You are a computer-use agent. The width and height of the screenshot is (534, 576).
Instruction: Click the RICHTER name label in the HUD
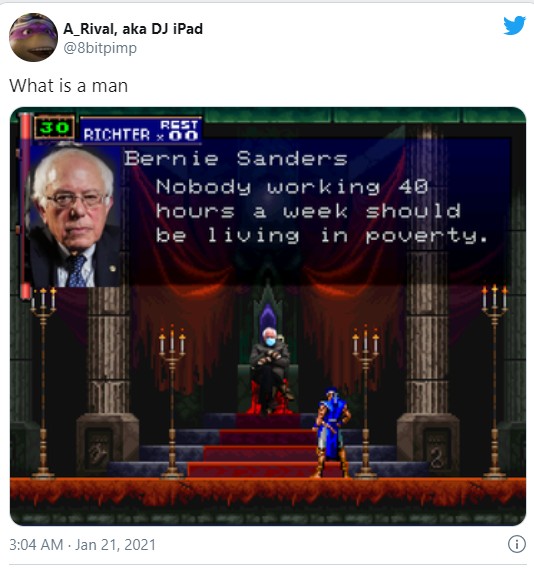(116, 135)
